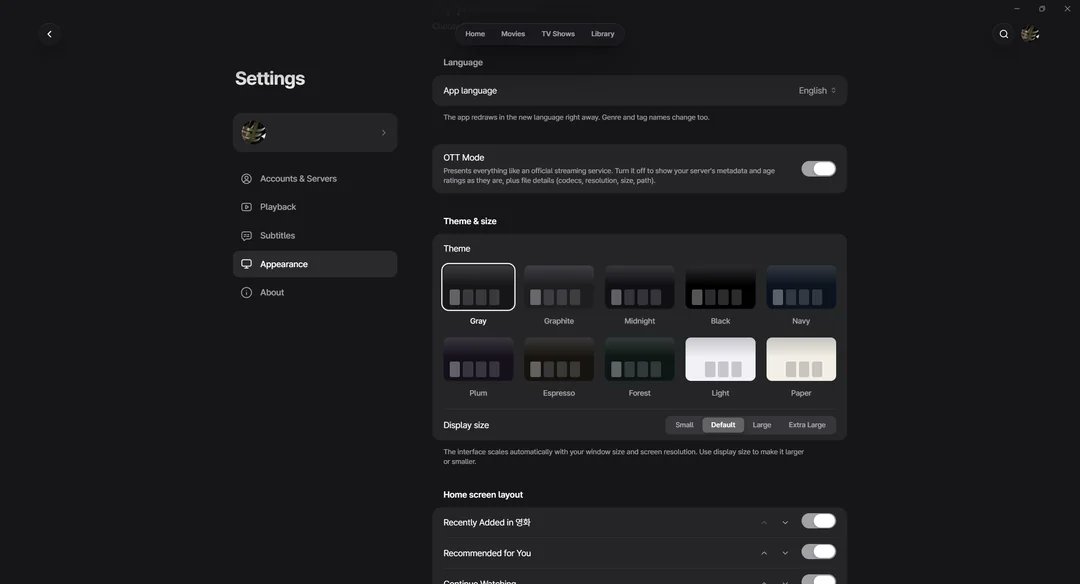Pick the Plum theme
The width and height of the screenshot is (1080, 584).
tap(478, 359)
